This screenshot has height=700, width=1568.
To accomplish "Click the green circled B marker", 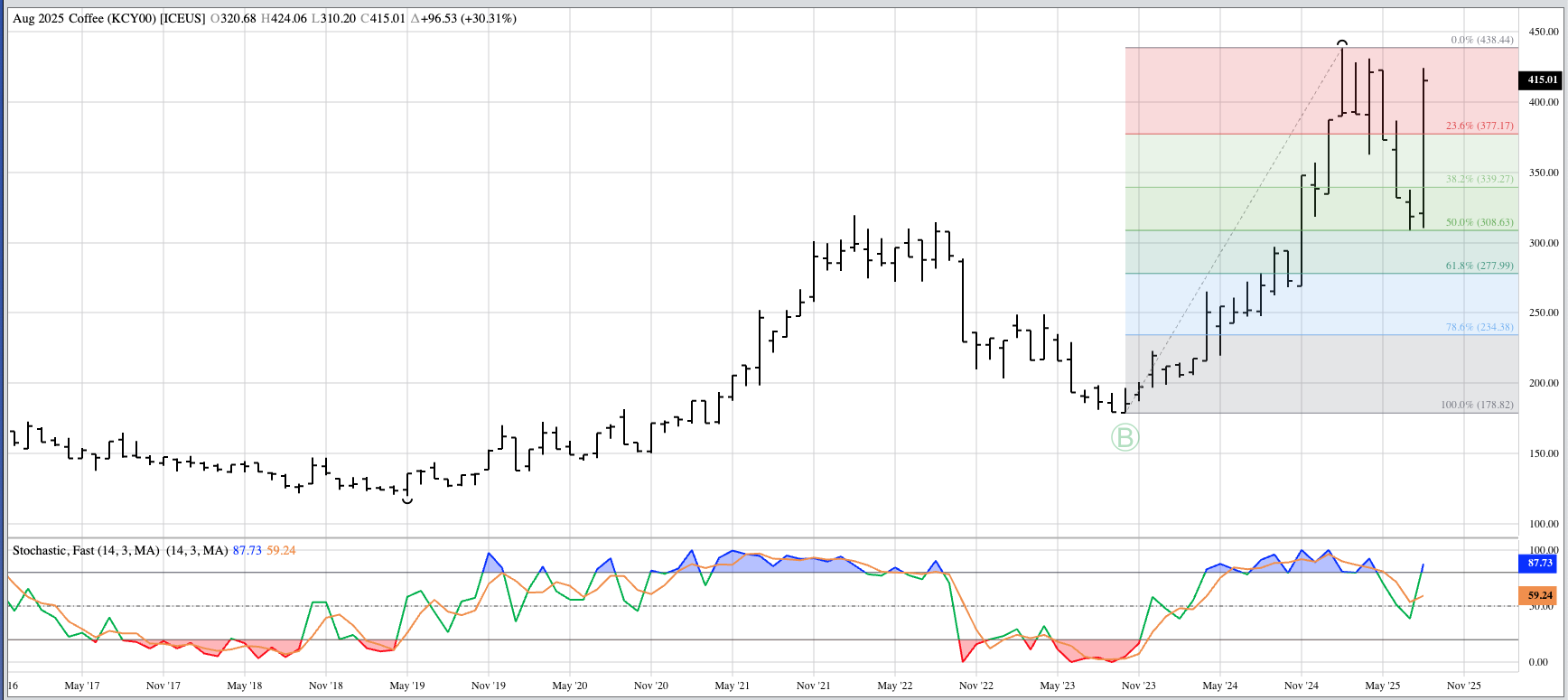I will point(1125,438).
